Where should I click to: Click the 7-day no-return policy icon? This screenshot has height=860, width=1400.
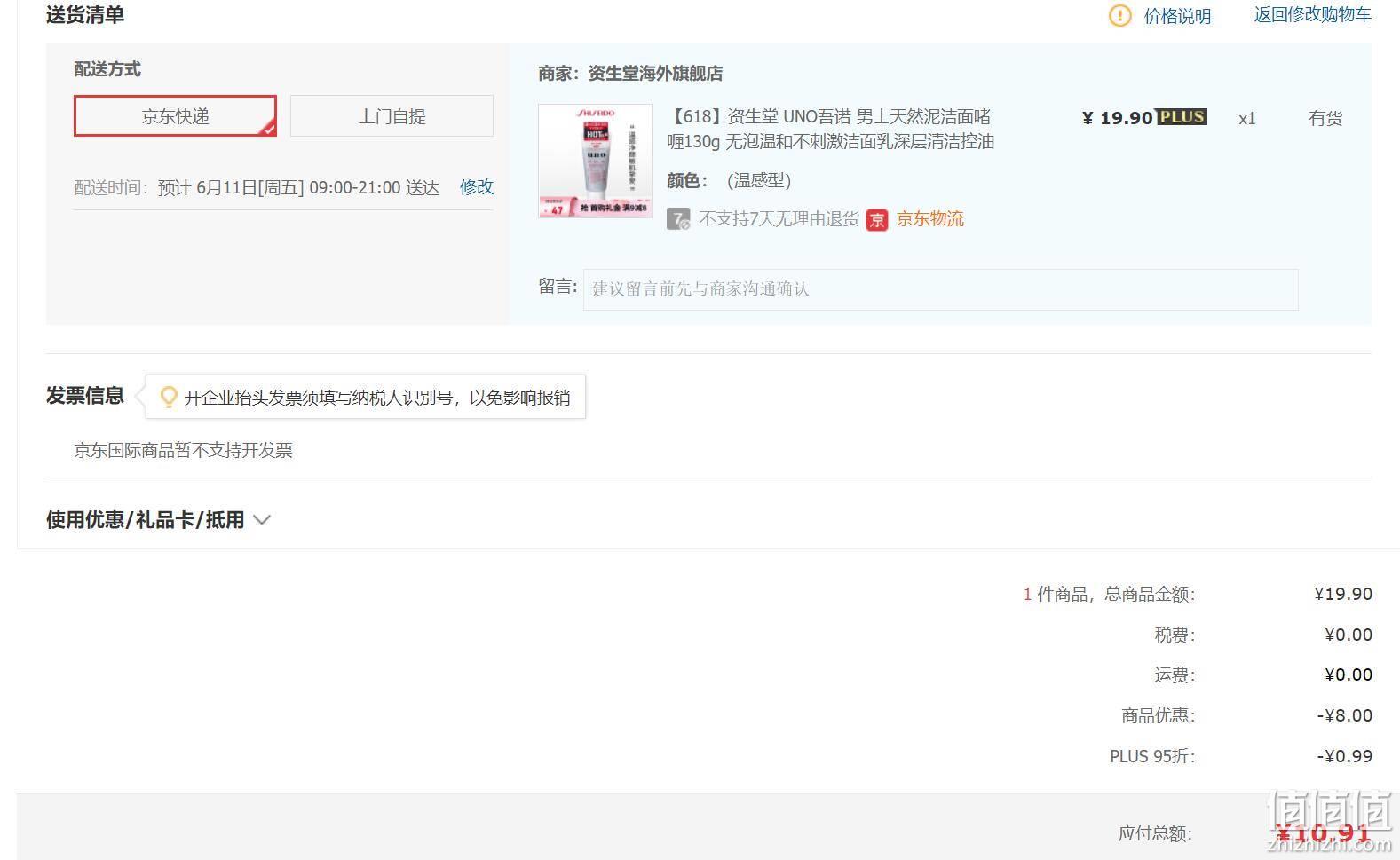point(678,219)
